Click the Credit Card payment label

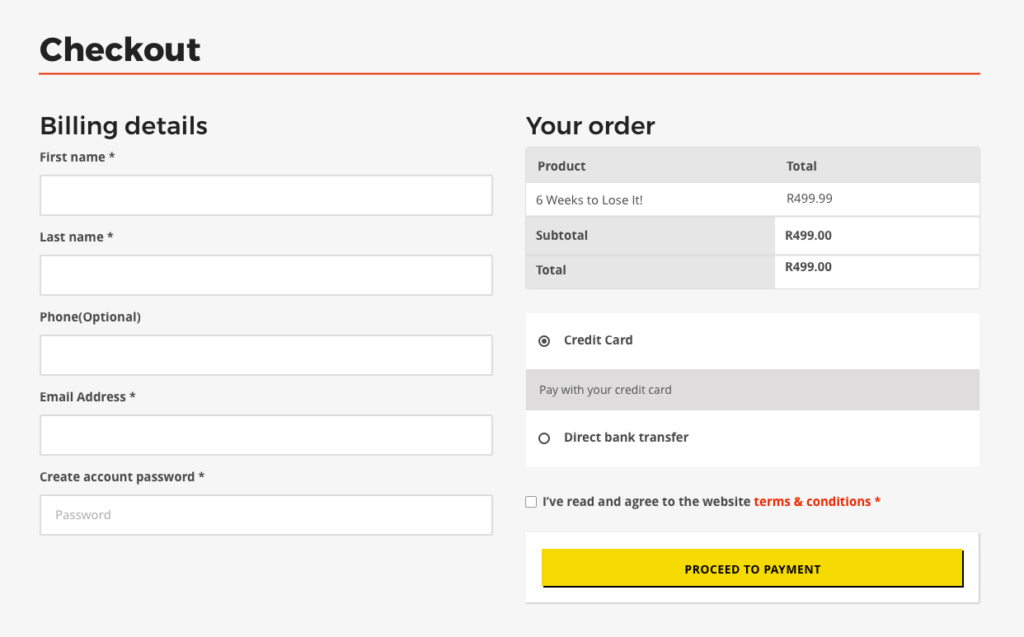[598, 340]
